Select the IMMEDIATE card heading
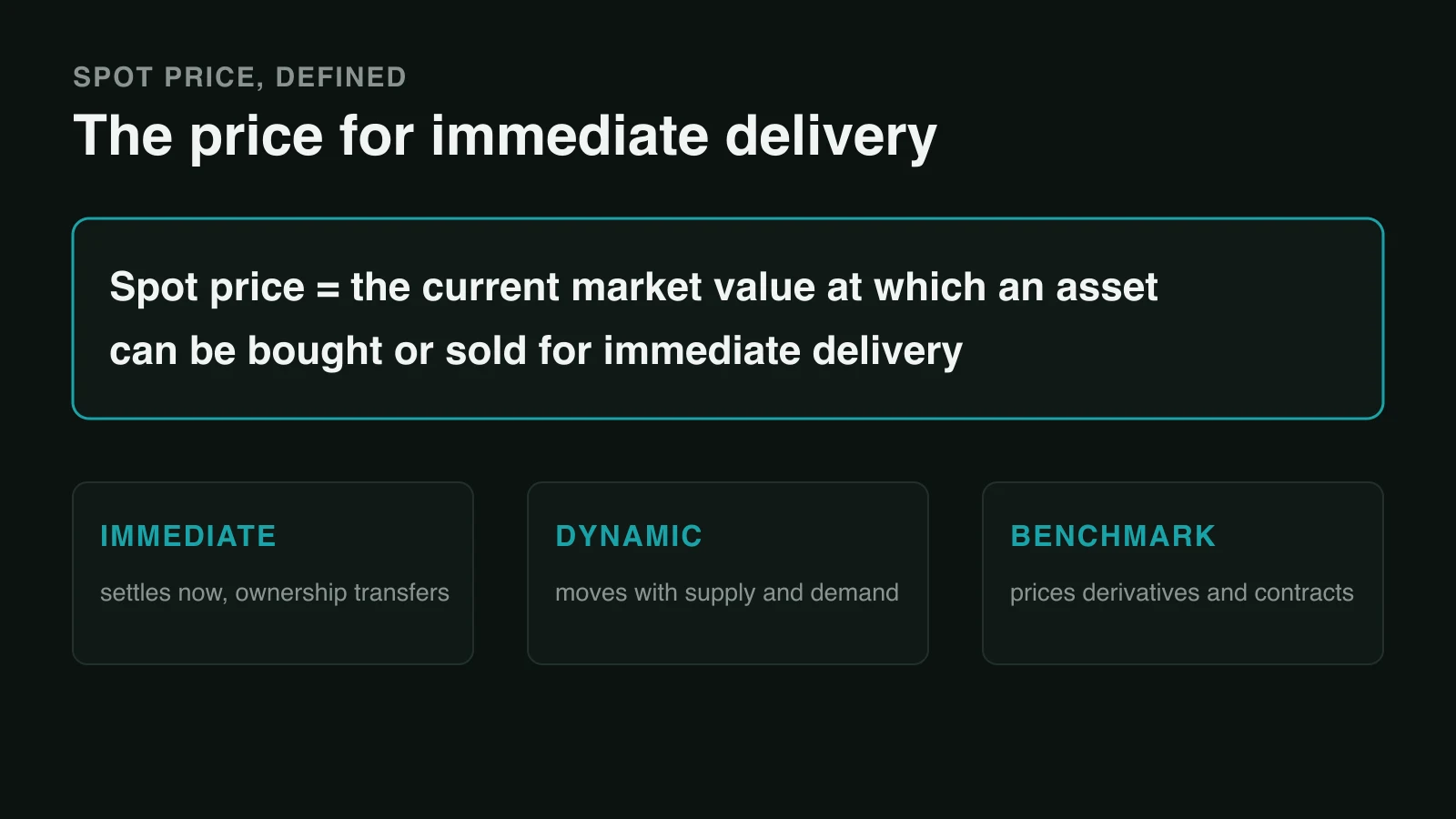Screen dimensions: 1456x819 point(188,536)
